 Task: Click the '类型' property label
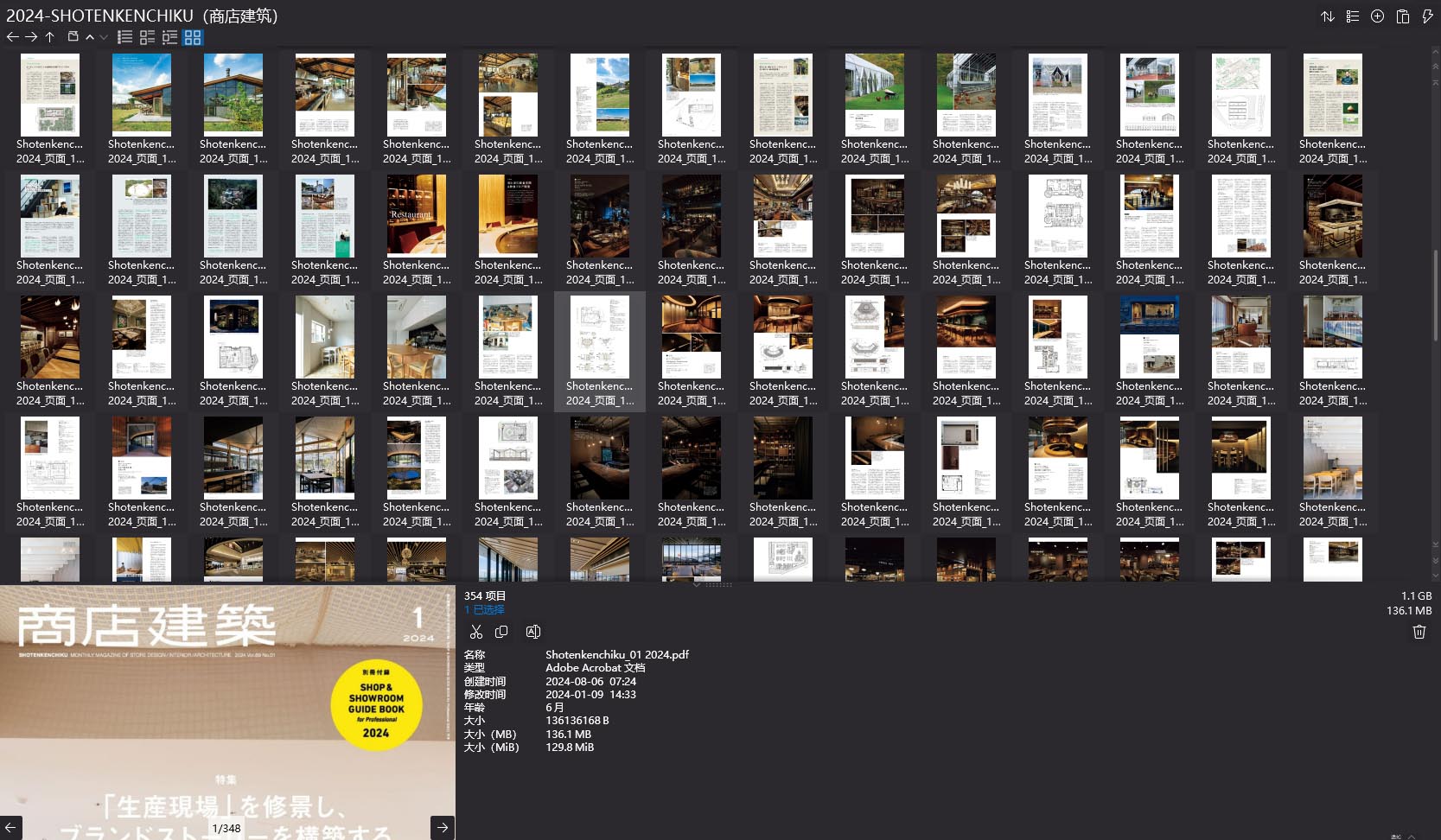pyautogui.click(x=475, y=667)
